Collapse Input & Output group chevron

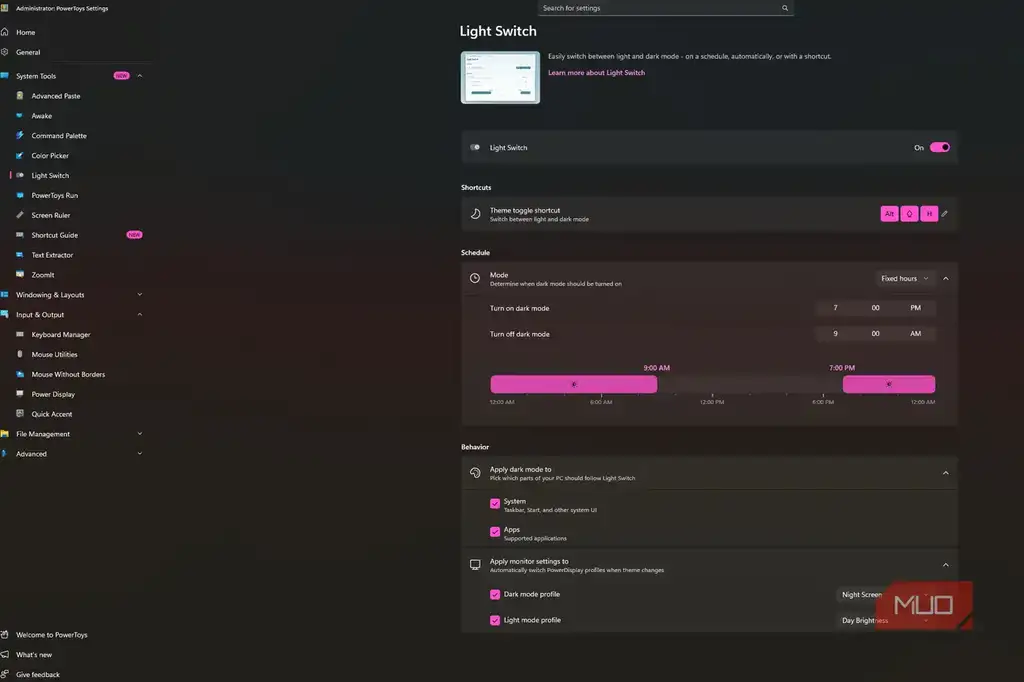tap(140, 314)
